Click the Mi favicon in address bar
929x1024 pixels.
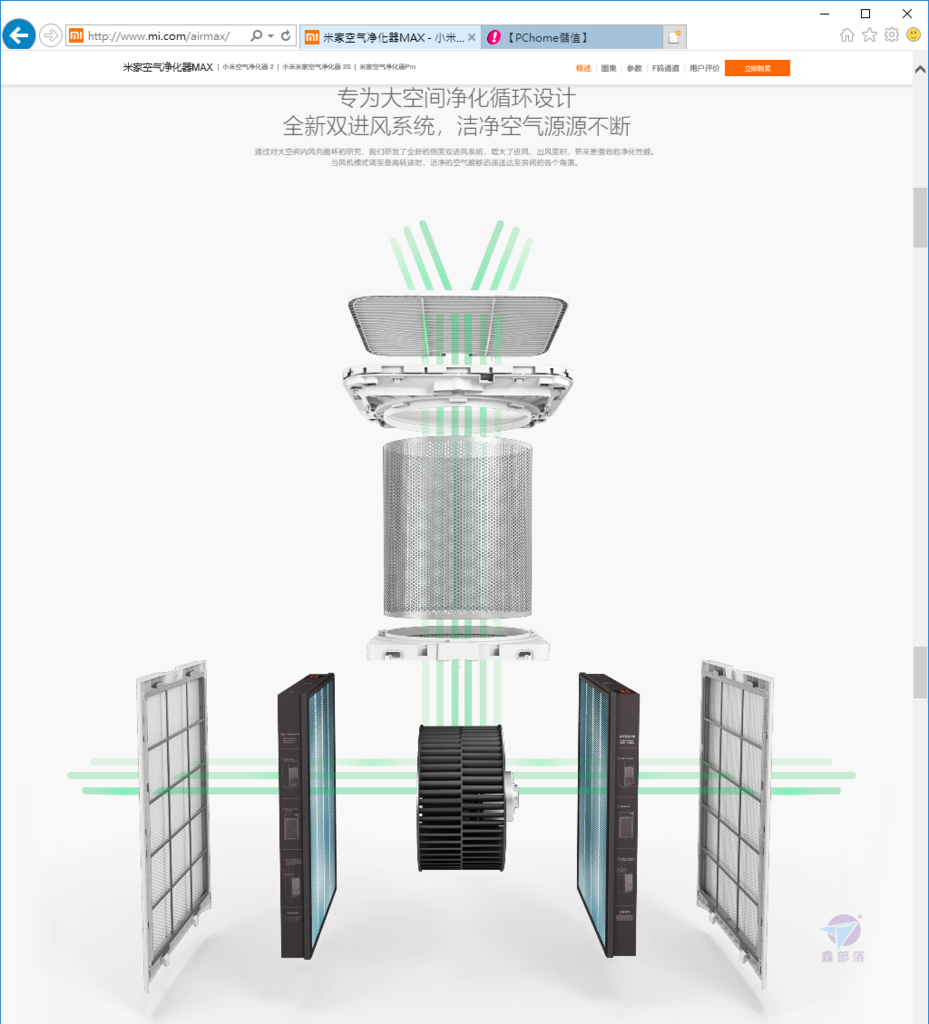coord(76,35)
